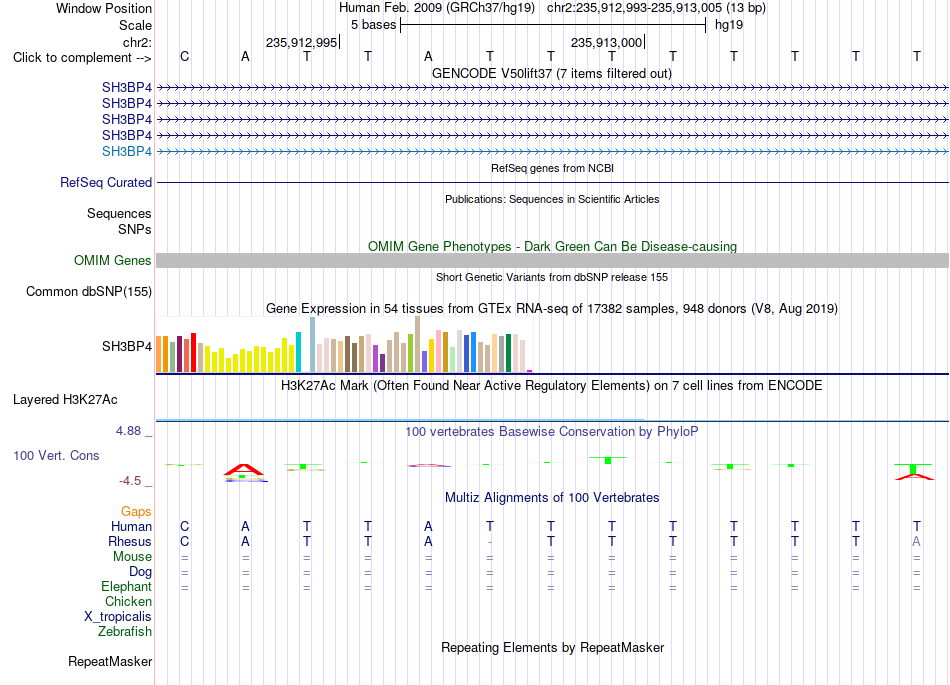Click the Human species label
950x685 pixels.
click(131, 526)
